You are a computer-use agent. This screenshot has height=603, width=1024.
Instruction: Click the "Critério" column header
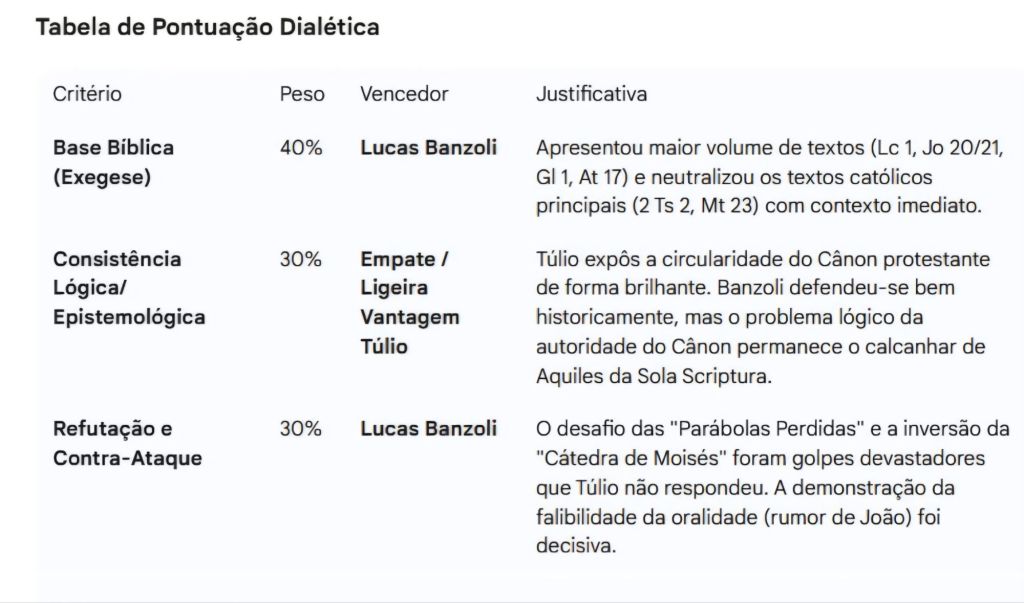click(87, 94)
